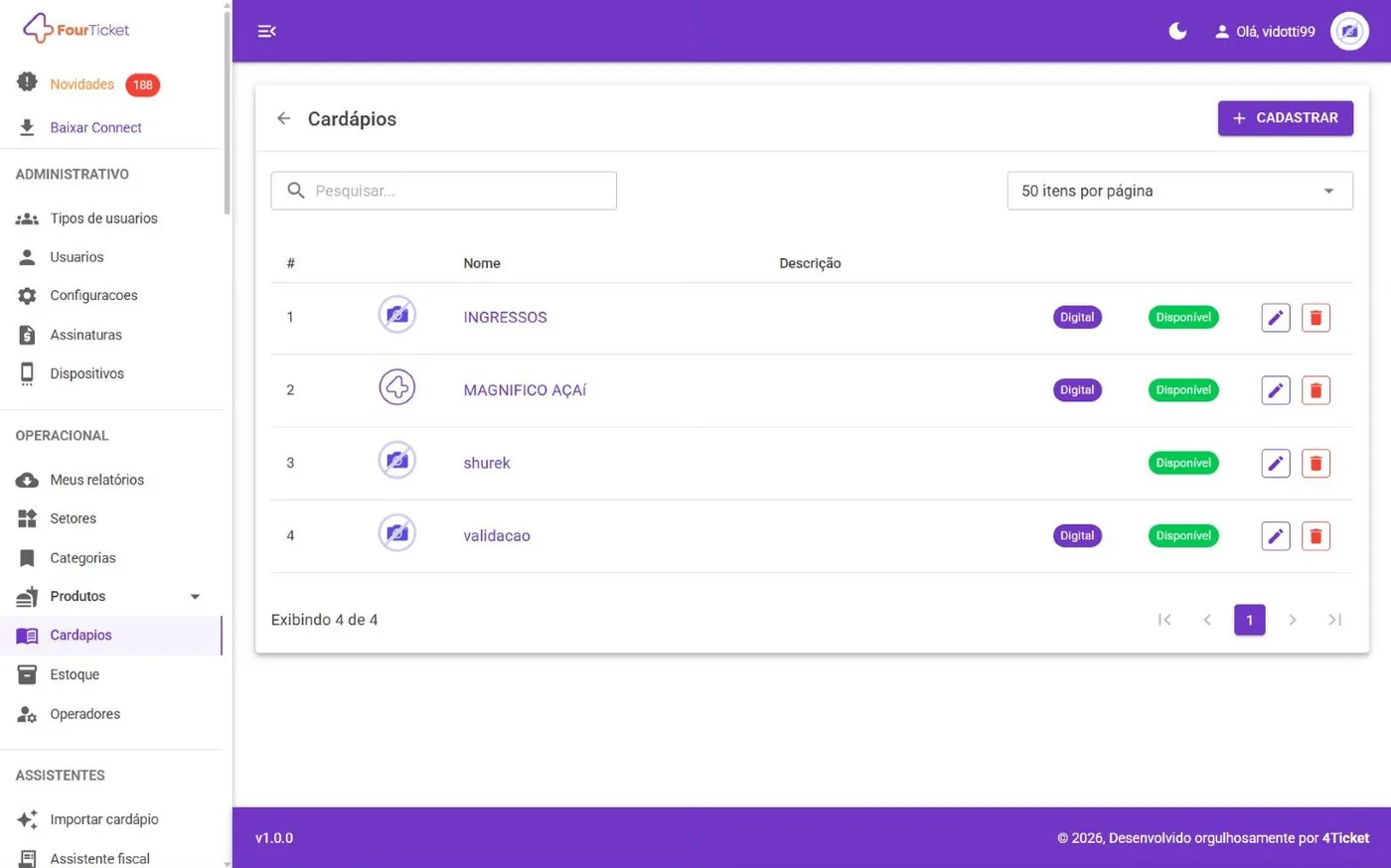Viewport: 1391px width, 868px height.
Task: Open Baixar Connect link
Action: pyautogui.click(x=95, y=128)
